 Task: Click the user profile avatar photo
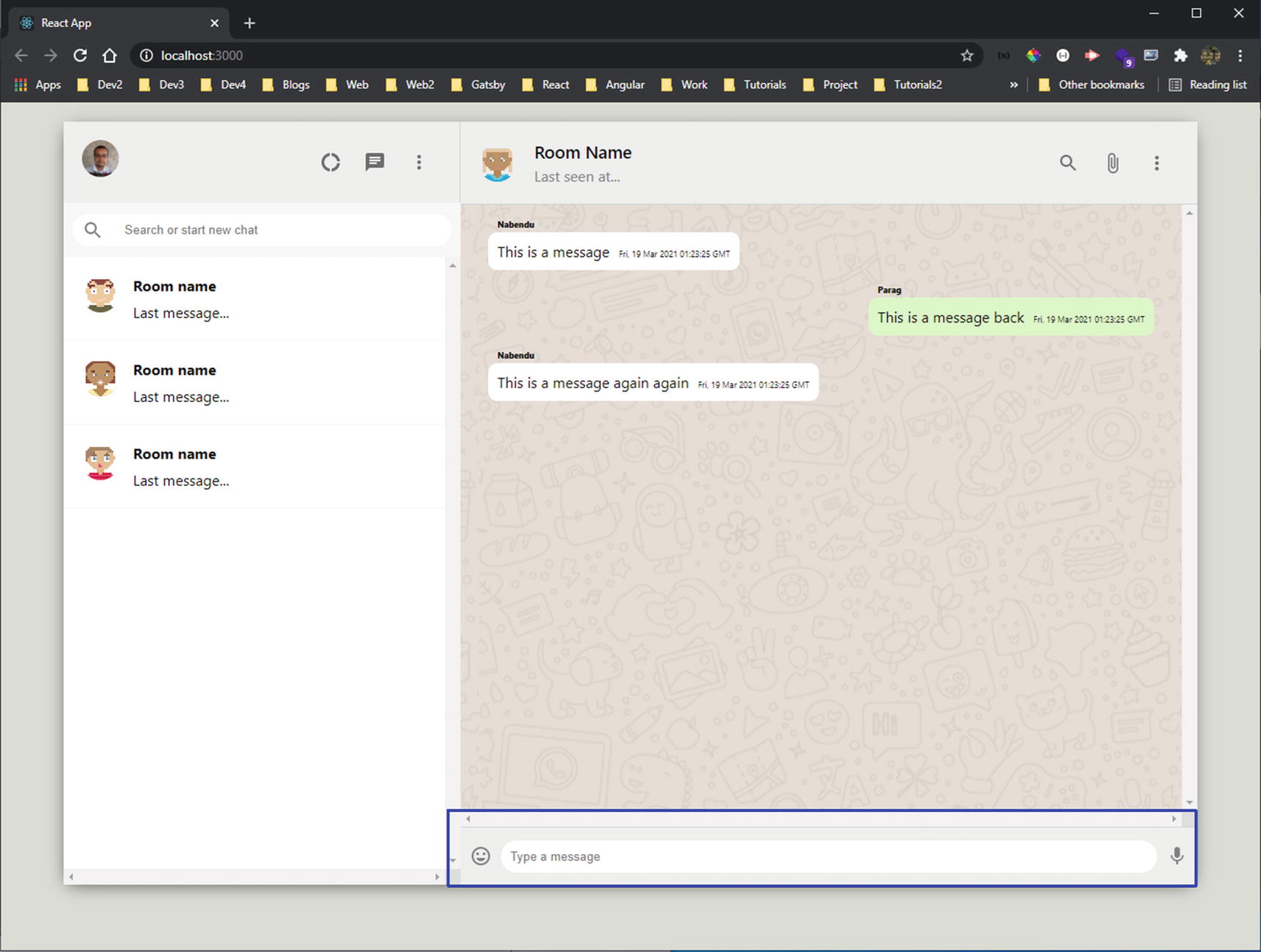point(100,159)
